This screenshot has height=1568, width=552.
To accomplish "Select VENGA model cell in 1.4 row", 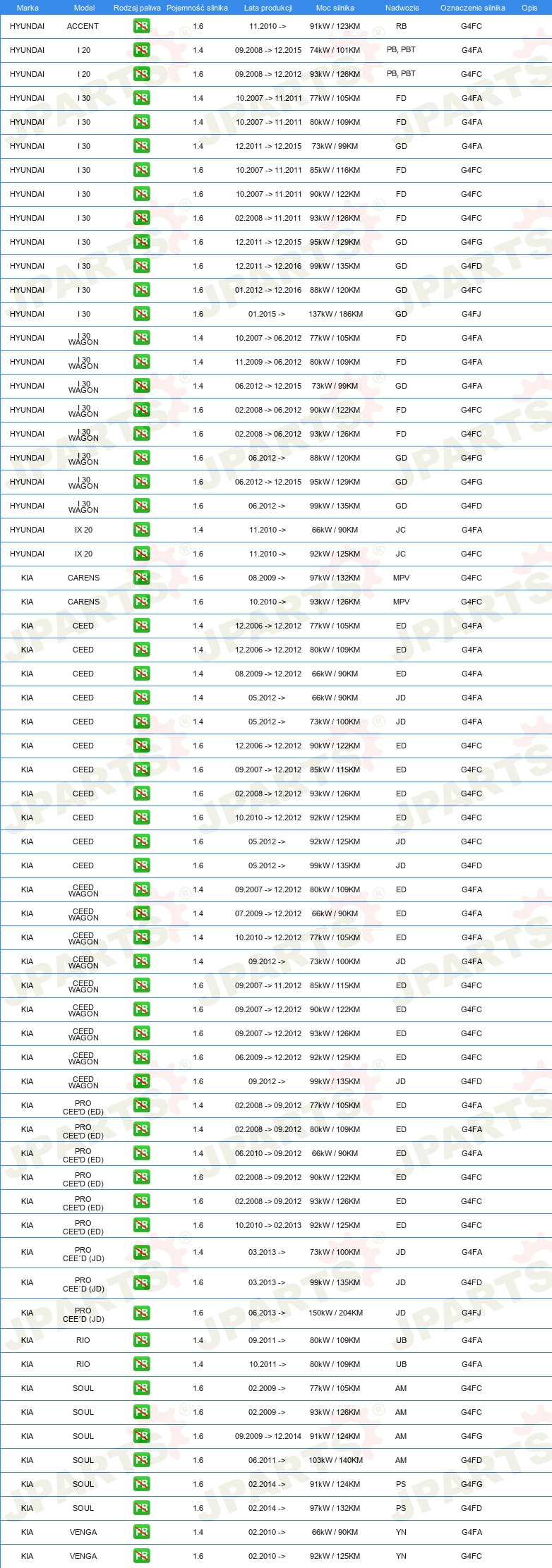I will tap(83, 1532).
